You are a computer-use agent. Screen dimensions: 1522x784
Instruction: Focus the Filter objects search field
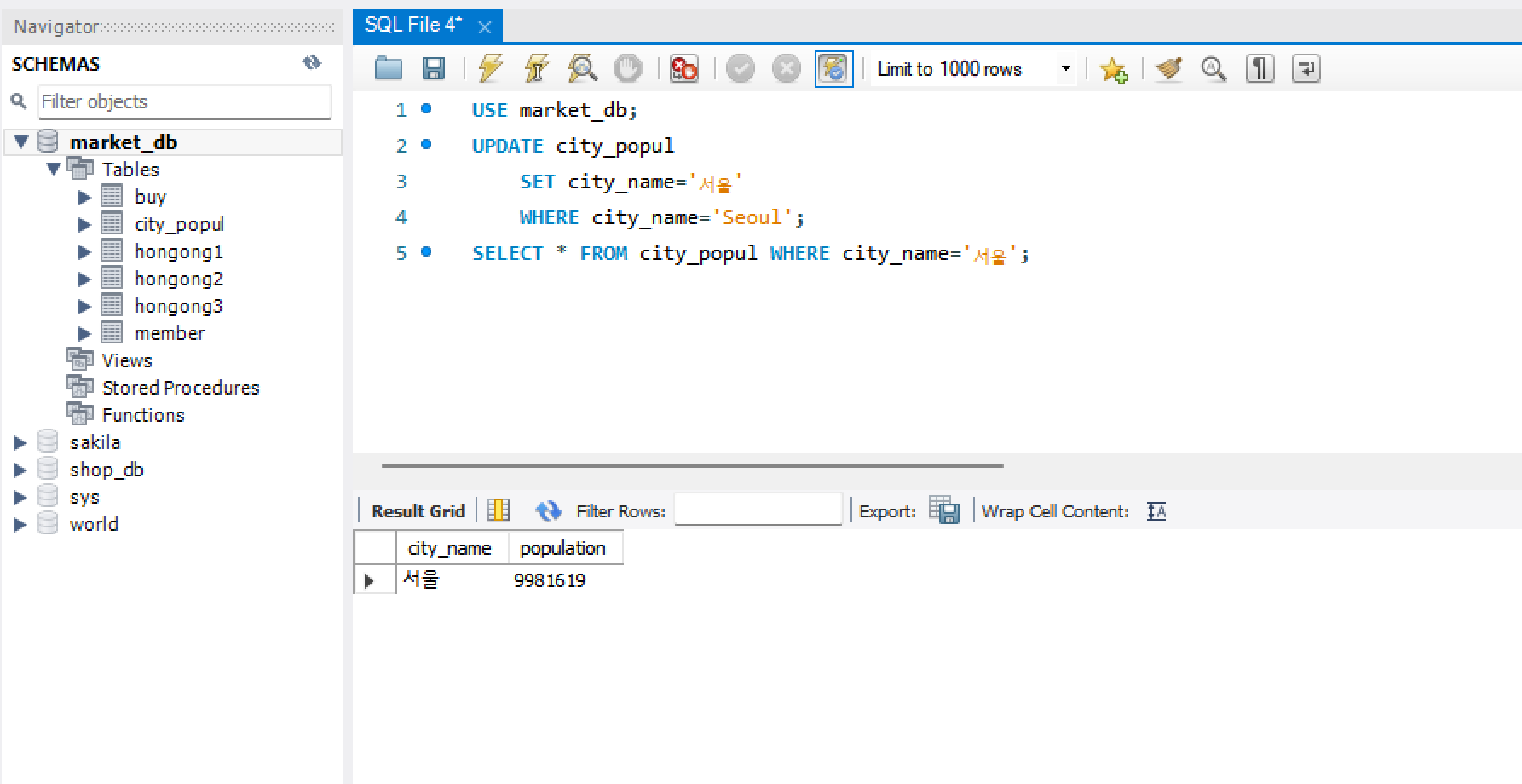tap(185, 102)
